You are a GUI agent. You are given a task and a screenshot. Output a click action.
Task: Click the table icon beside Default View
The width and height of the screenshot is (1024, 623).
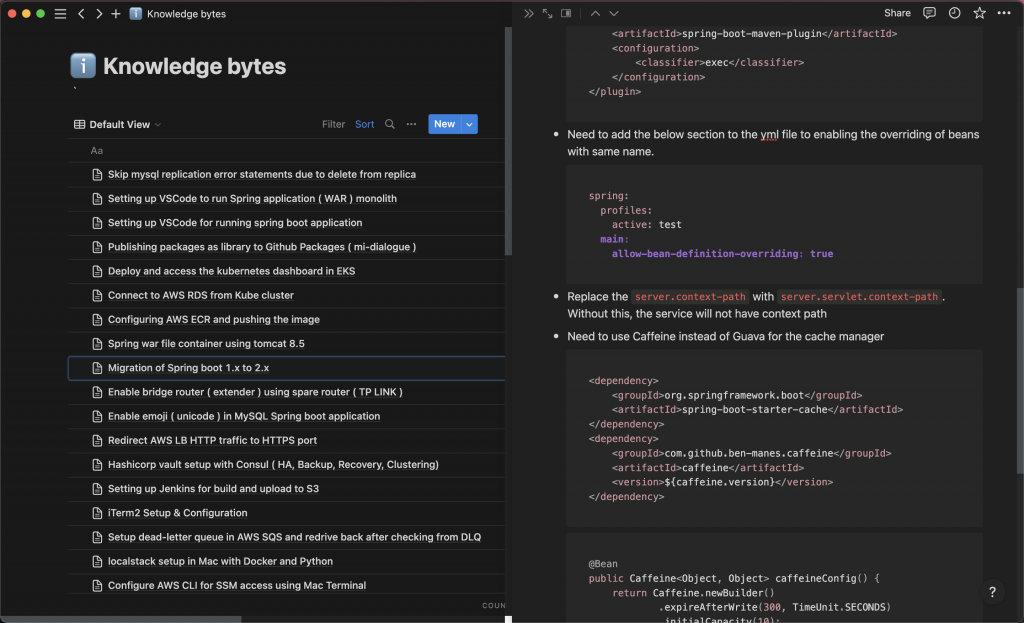(x=80, y=124)
